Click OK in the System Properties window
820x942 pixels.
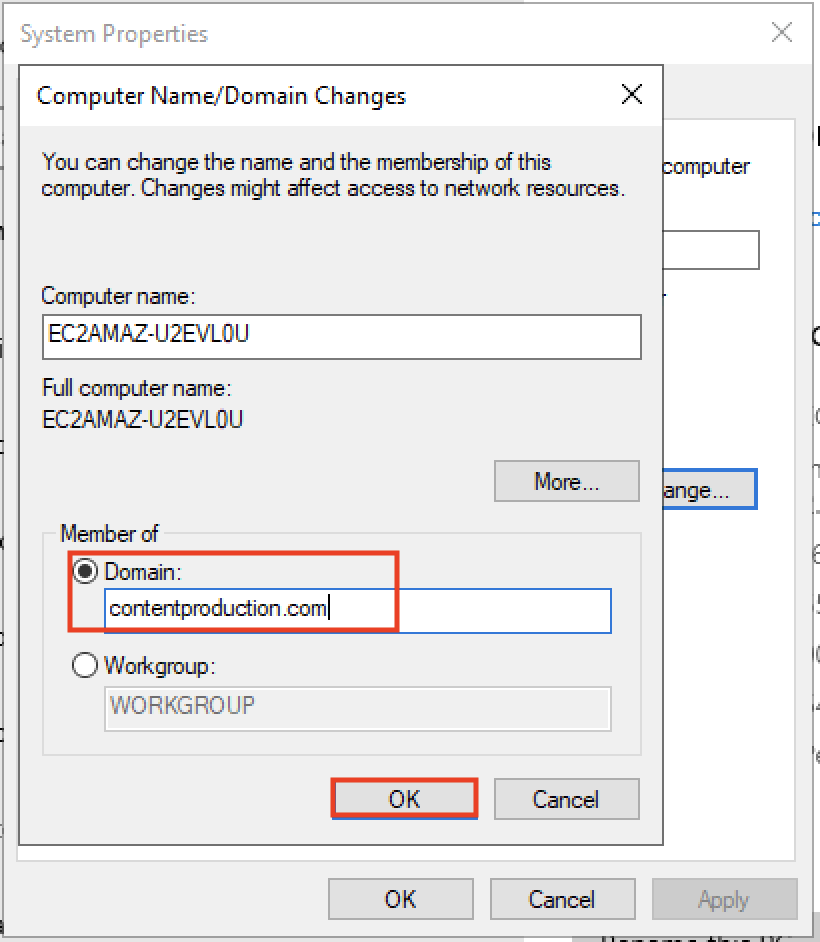(401, 899)
